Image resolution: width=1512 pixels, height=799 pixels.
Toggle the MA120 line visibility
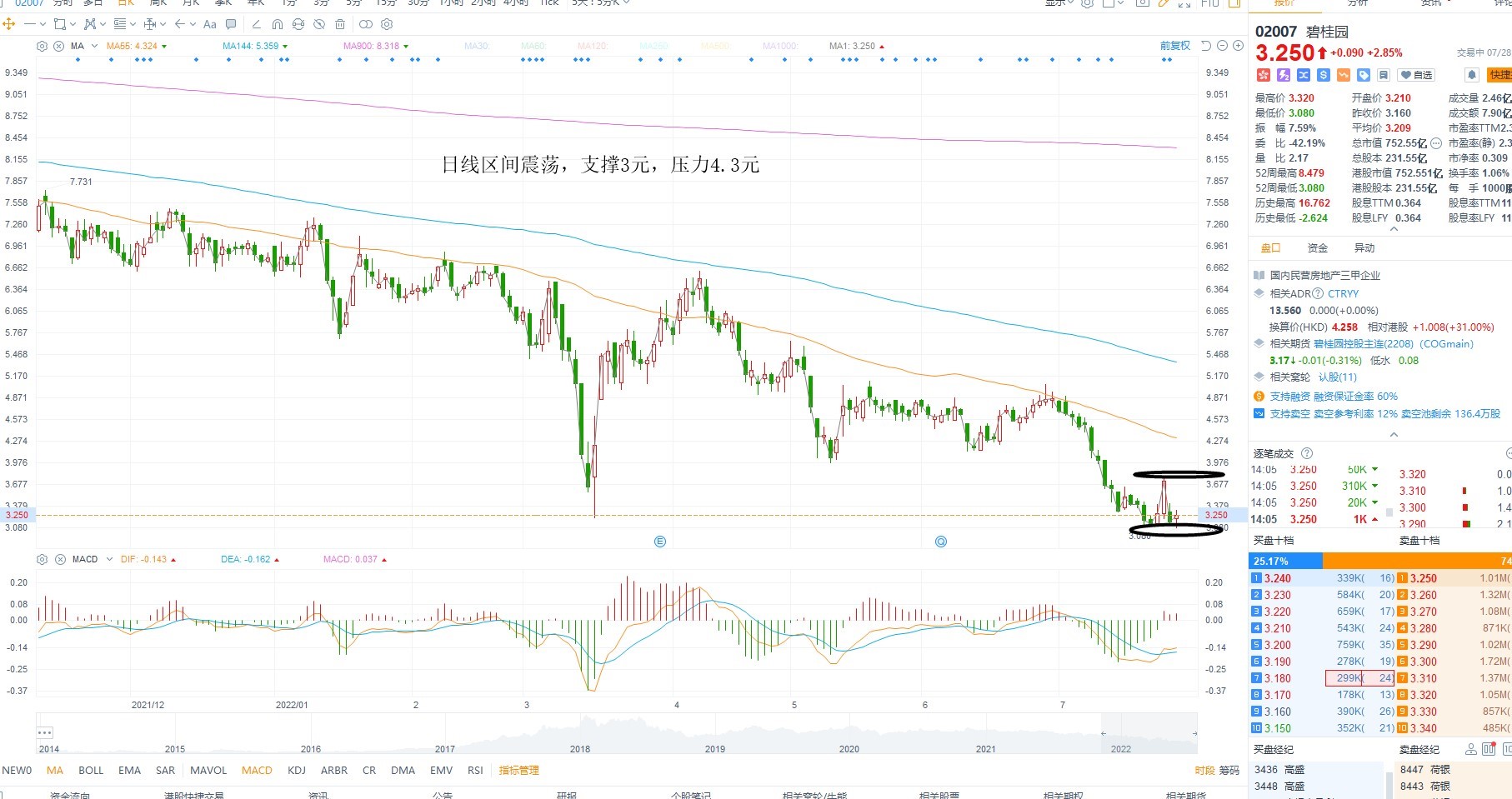pos(593,46)
